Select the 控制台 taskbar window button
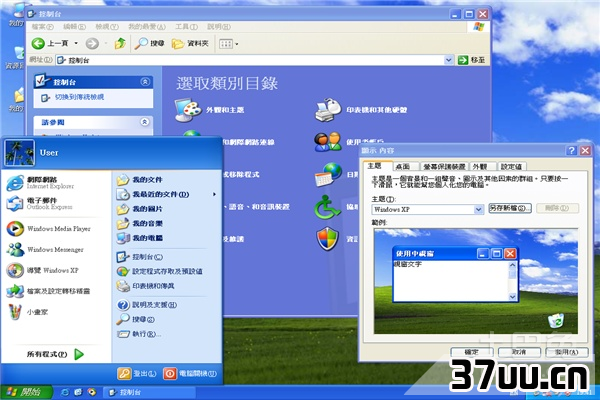The image size is (600, 400). pyautogui.click(x=149, y=392)
